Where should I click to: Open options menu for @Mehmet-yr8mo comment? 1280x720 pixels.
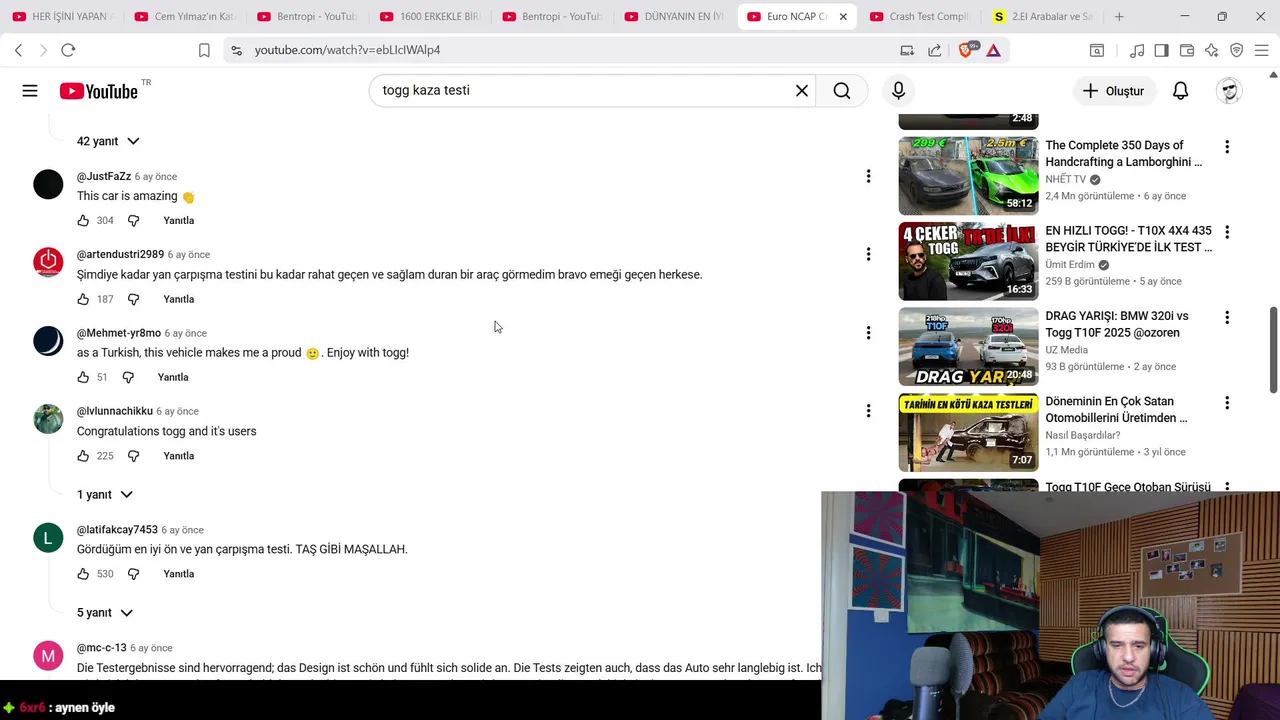tap(868, 333)
